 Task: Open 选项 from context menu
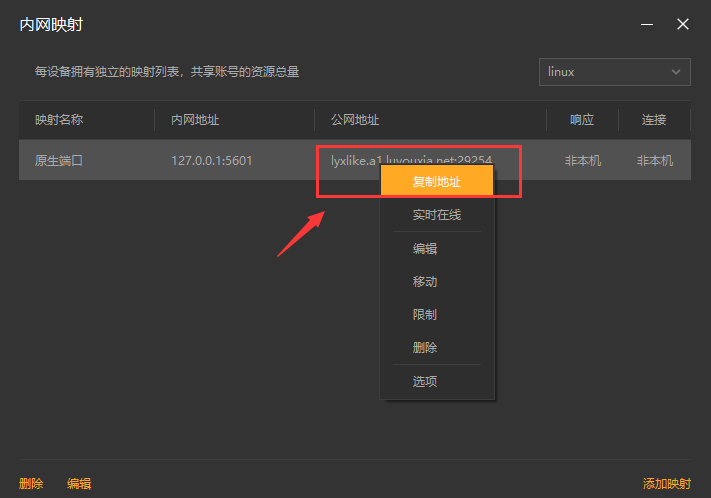click(425, 381)
